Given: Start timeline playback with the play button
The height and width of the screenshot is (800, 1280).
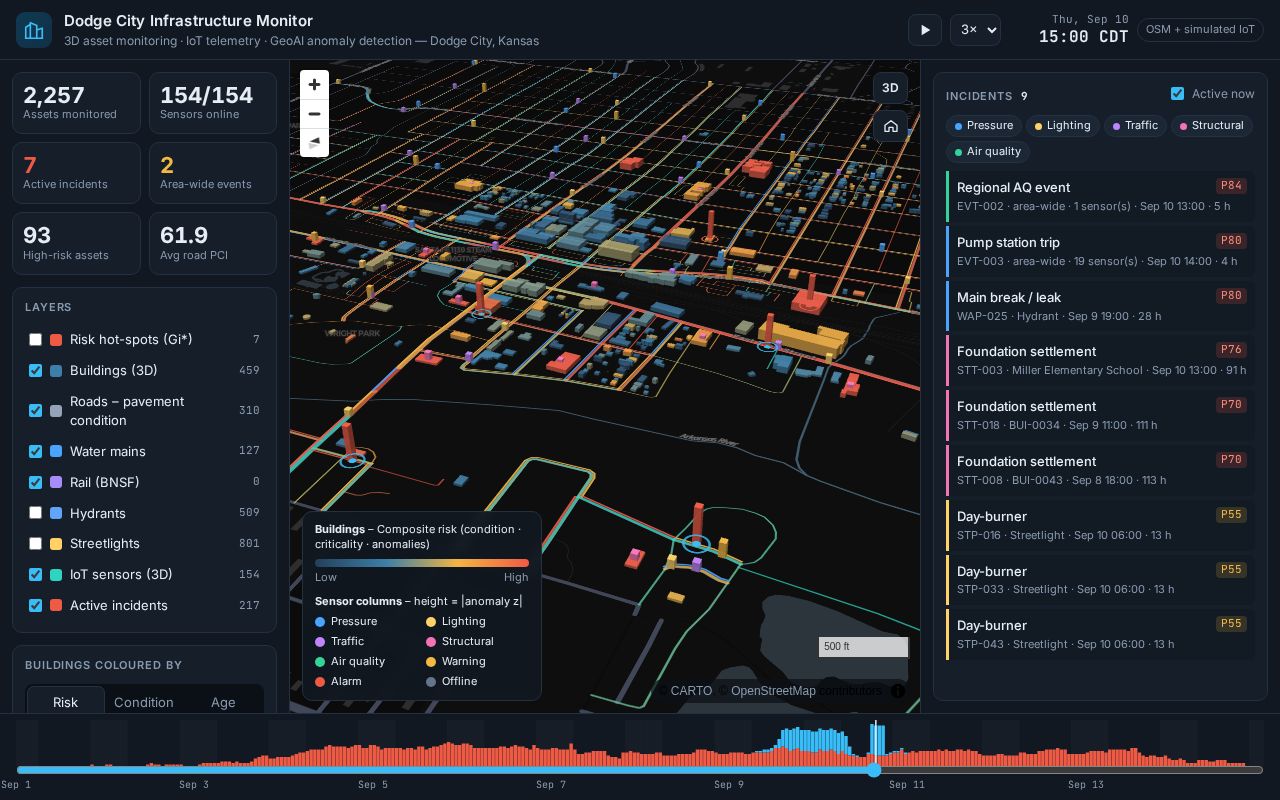Looking at the screenshot, I should tap(925, 30).
